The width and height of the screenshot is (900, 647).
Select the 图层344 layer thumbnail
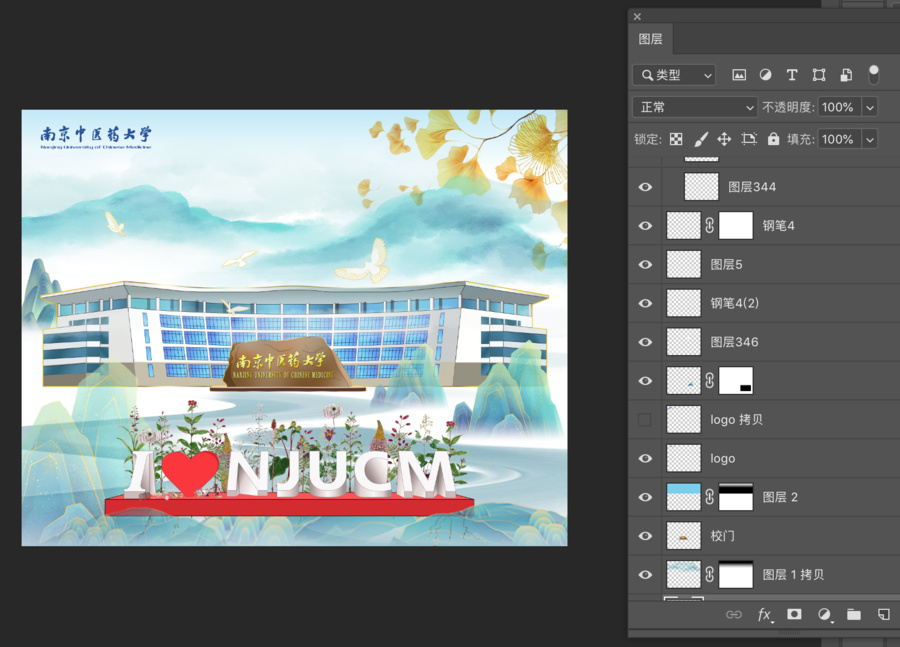tap(701, 187)
